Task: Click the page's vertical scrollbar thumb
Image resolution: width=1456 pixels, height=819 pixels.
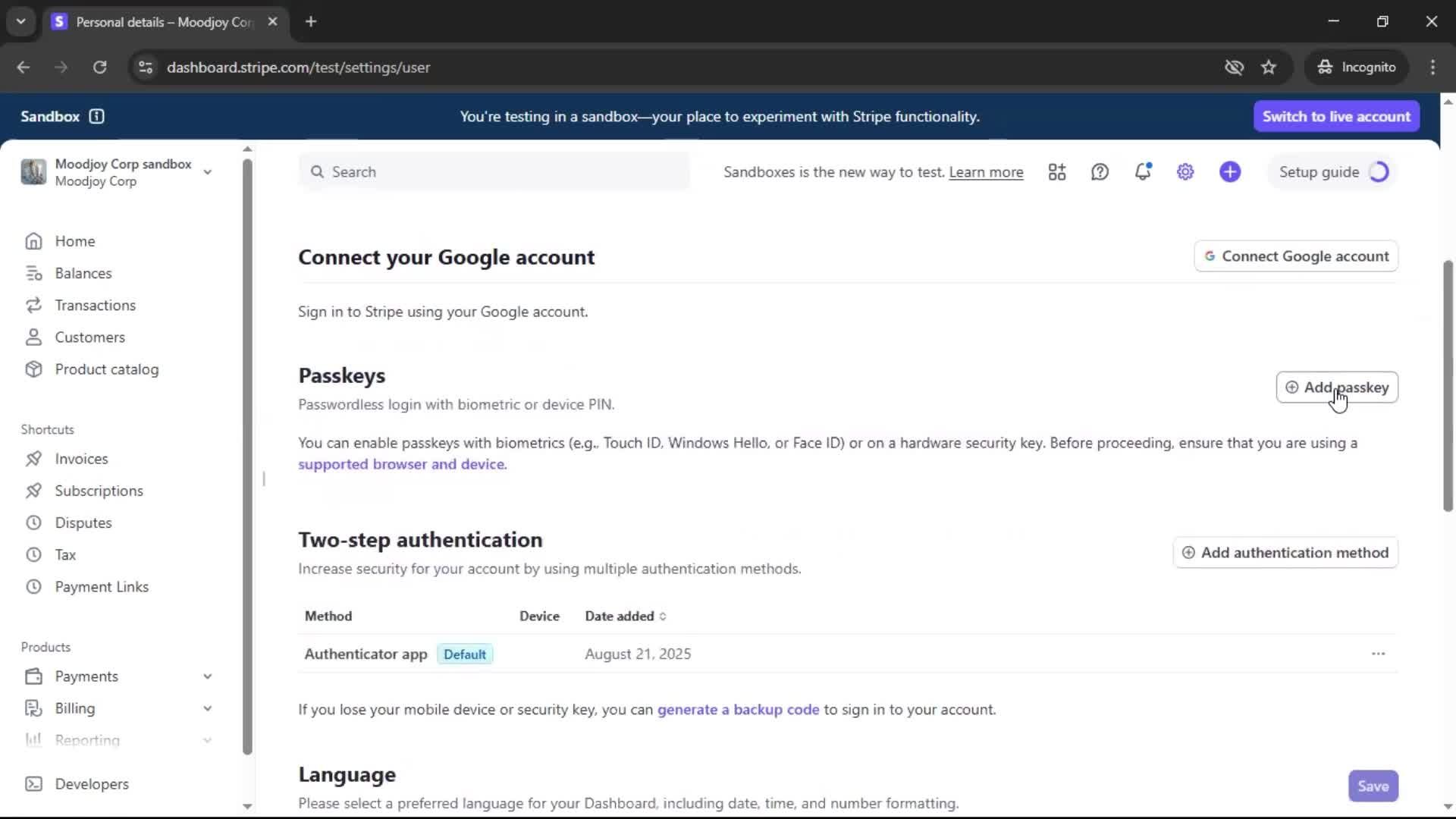Action: pyautogui.click(x=1448, y=385)
